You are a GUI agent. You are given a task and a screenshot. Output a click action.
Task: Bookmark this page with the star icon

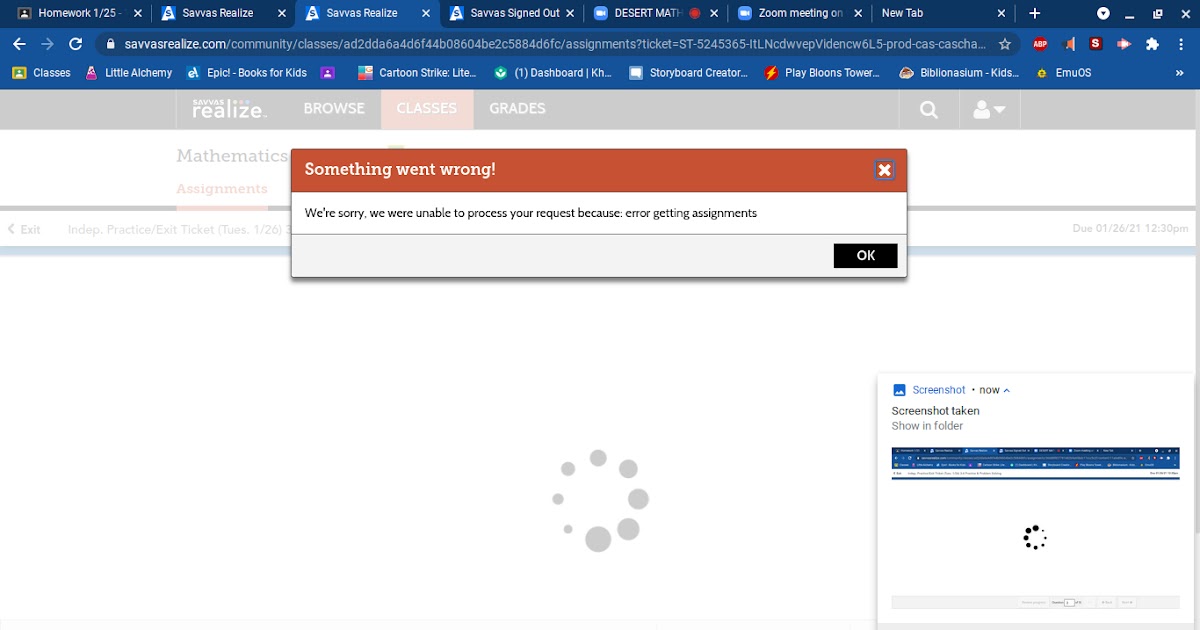tap(1005, 44)
